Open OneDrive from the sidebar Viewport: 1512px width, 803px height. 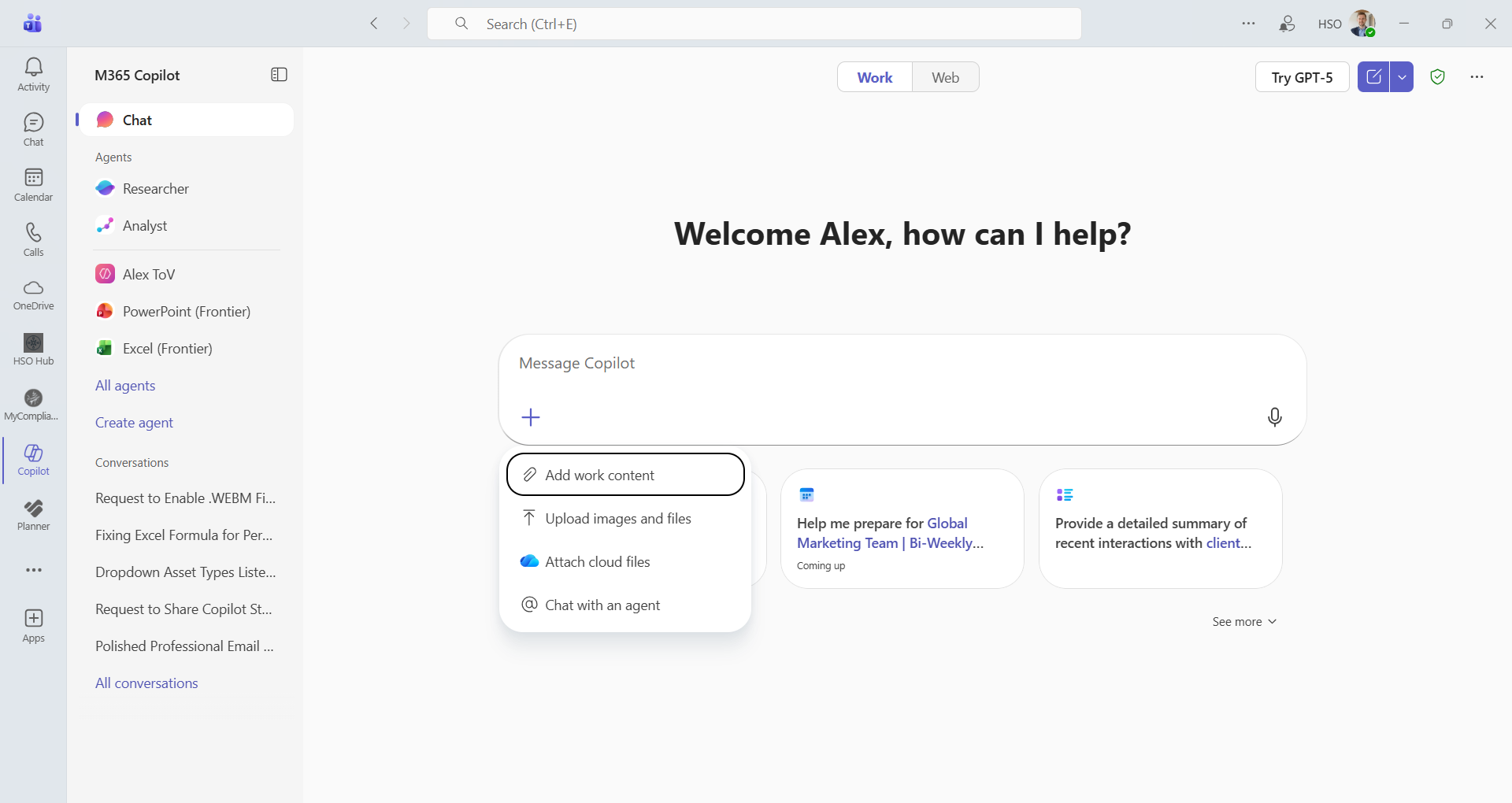click(33, 294)
